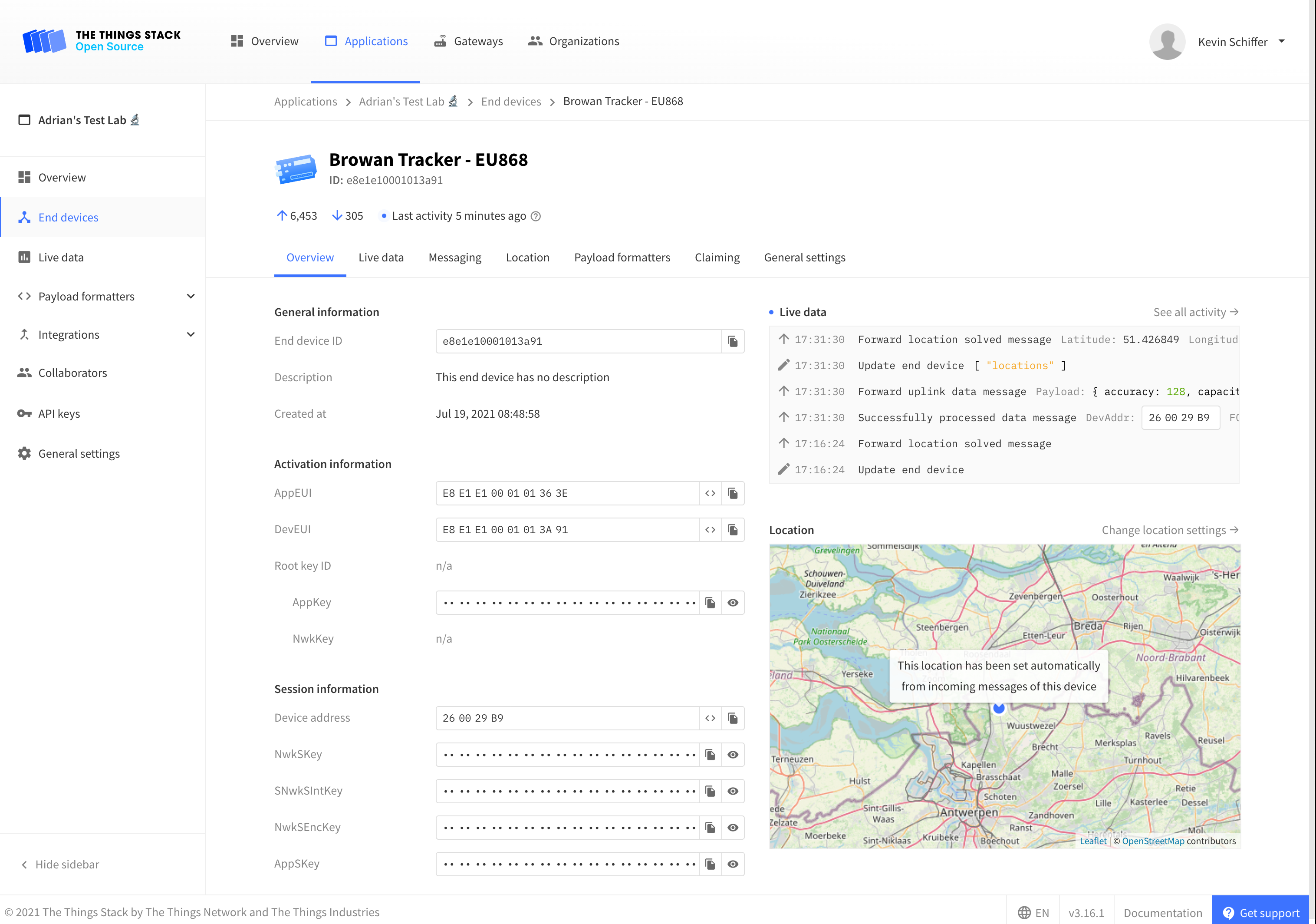1316x924 pixels.
Task: Copy the Device address value
Action: [x=733, y=717]
